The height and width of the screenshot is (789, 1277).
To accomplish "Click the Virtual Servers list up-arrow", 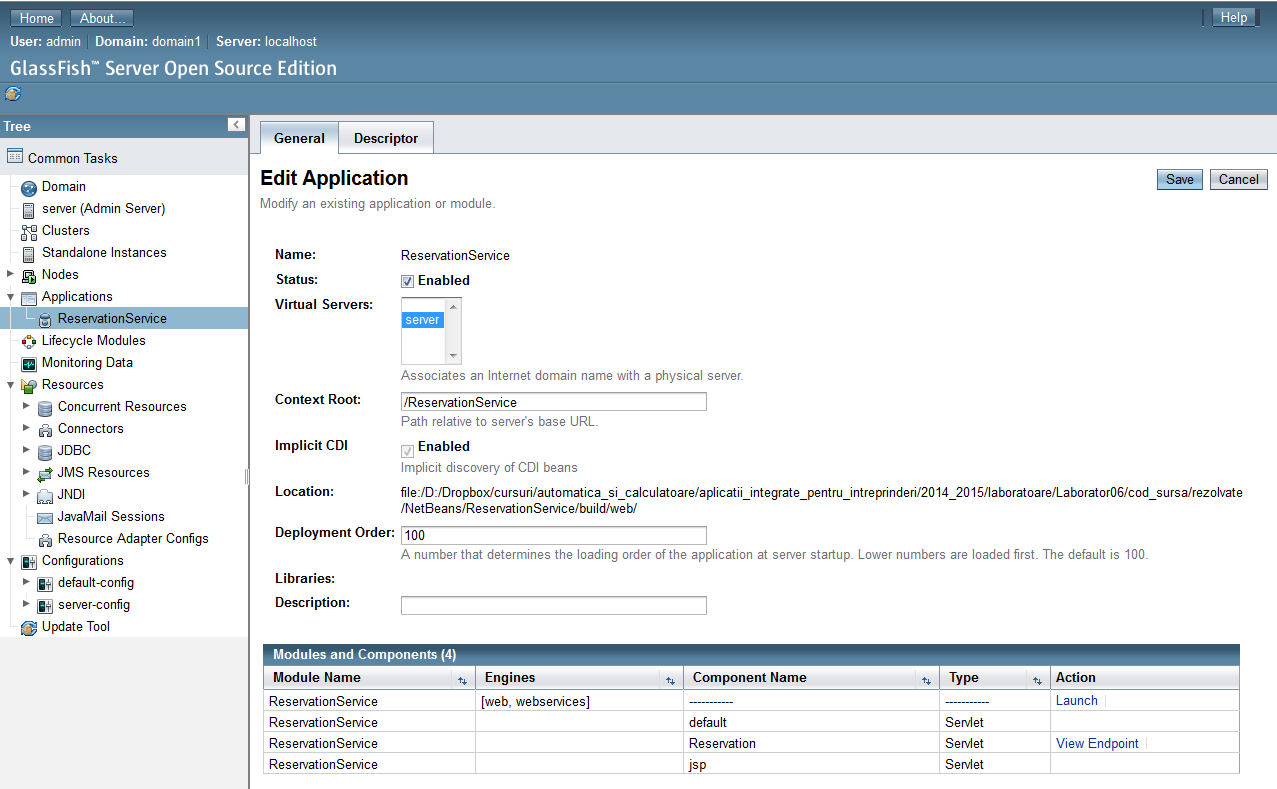I will (x=454, y=306).
